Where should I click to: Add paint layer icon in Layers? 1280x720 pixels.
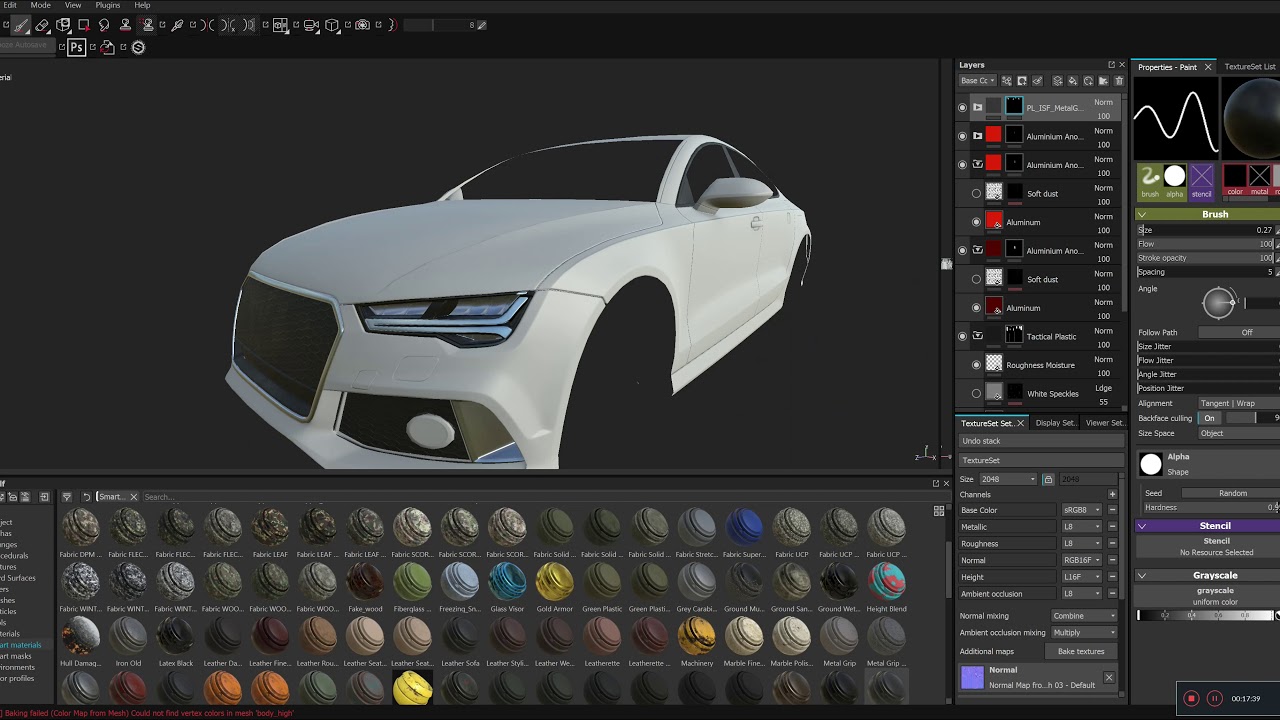(1058, 80)
